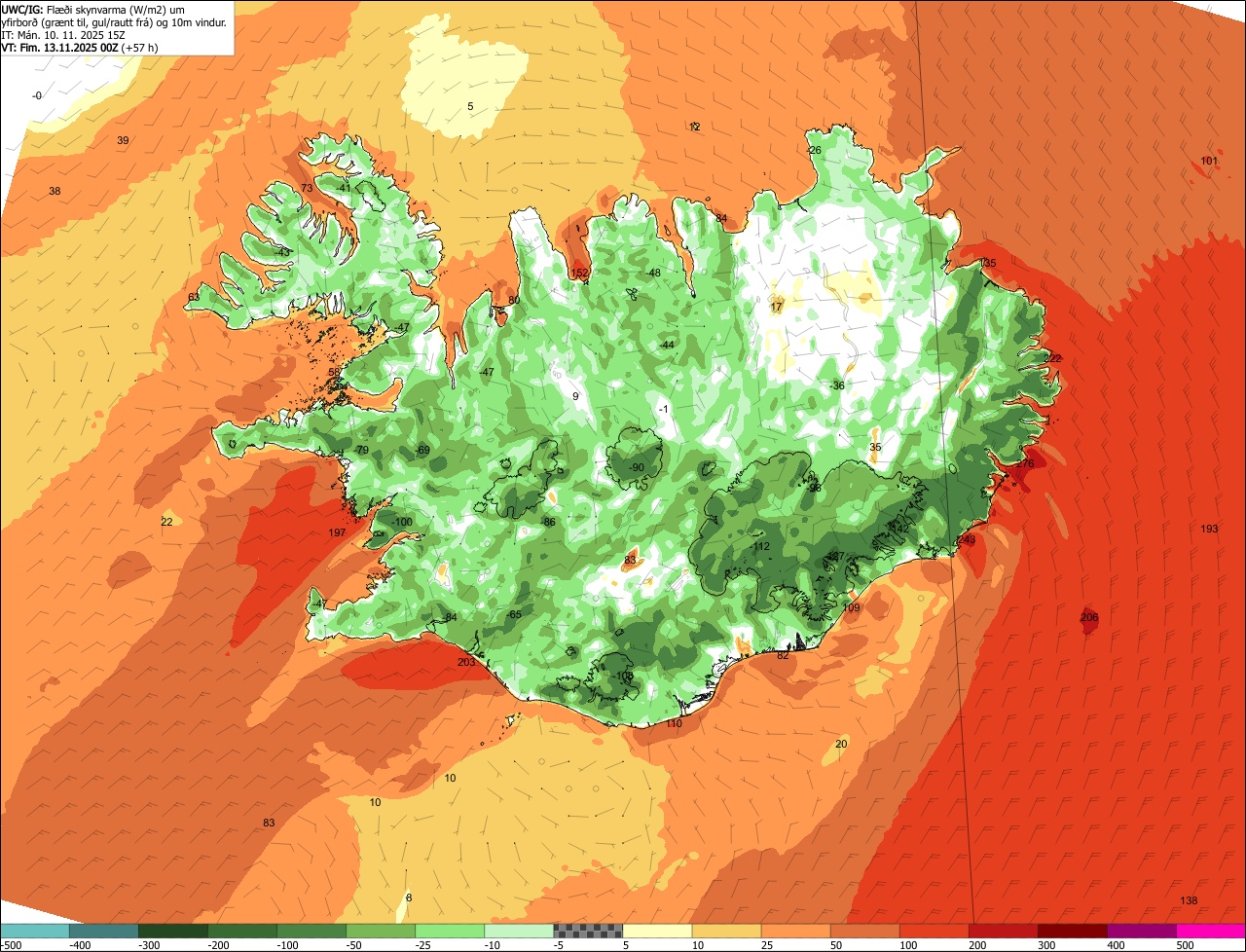Click the map value '-100' in western Iceland
Screen dimensions: 1246x952
pyautogui.click(x=401, y=523)
